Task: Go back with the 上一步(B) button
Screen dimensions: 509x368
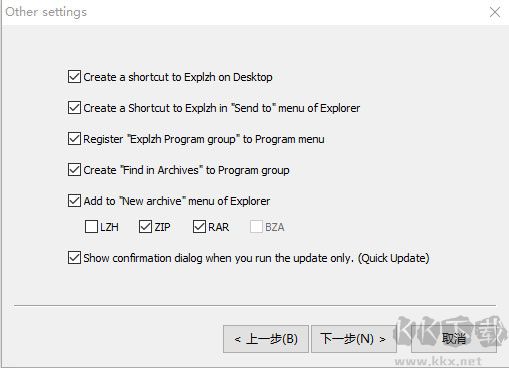Action: 266,339
